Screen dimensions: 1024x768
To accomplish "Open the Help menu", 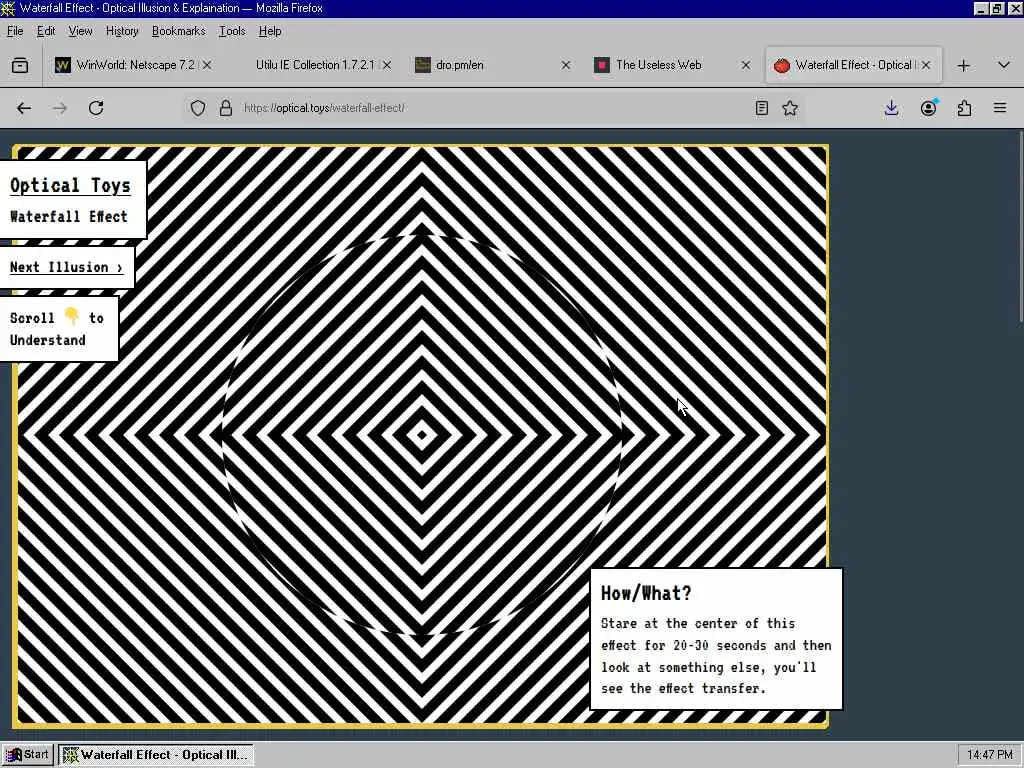I will pos(270,31).
